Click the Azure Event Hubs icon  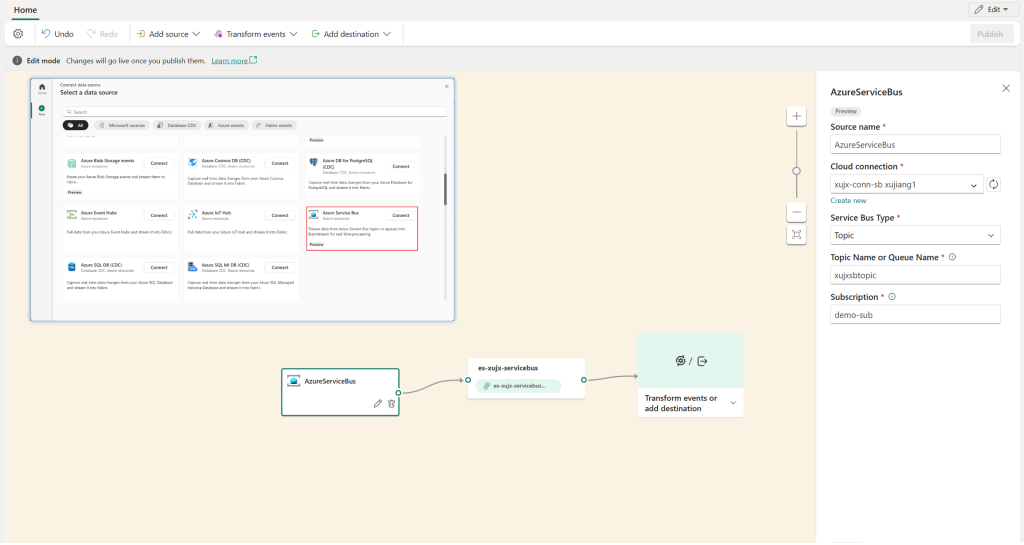coord(72,214)
